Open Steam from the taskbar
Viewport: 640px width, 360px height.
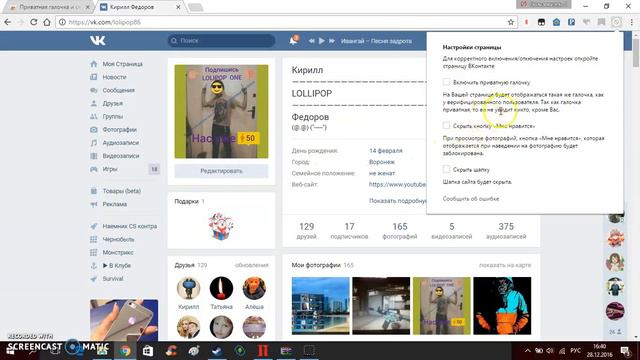(217, 351)
